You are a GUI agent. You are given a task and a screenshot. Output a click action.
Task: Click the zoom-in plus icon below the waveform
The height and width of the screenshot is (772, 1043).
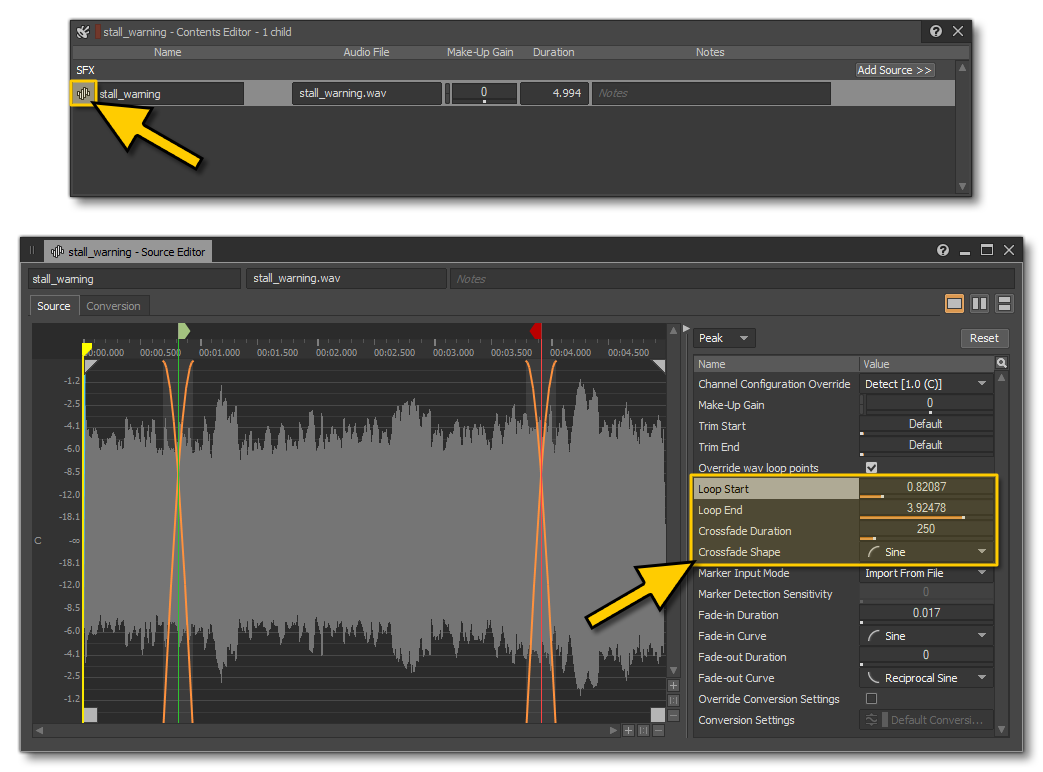pos(629,731)
